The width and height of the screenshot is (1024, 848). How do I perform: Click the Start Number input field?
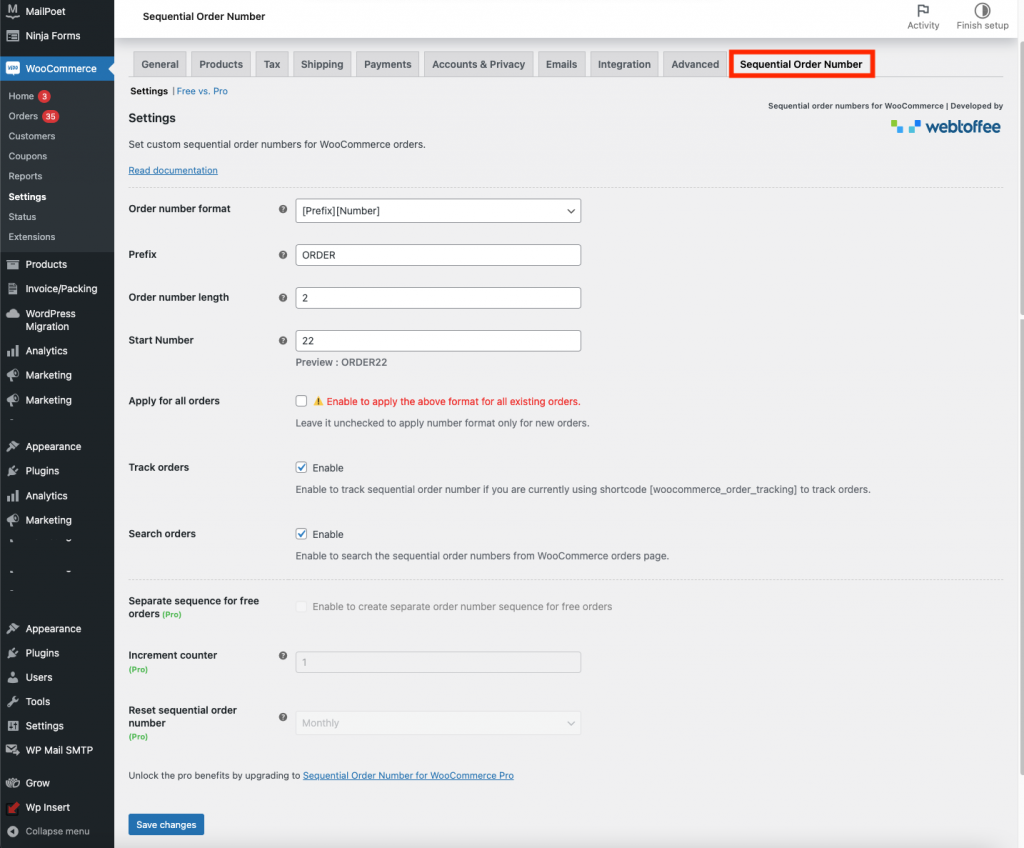pyautogui.click(x=438, y=340)
